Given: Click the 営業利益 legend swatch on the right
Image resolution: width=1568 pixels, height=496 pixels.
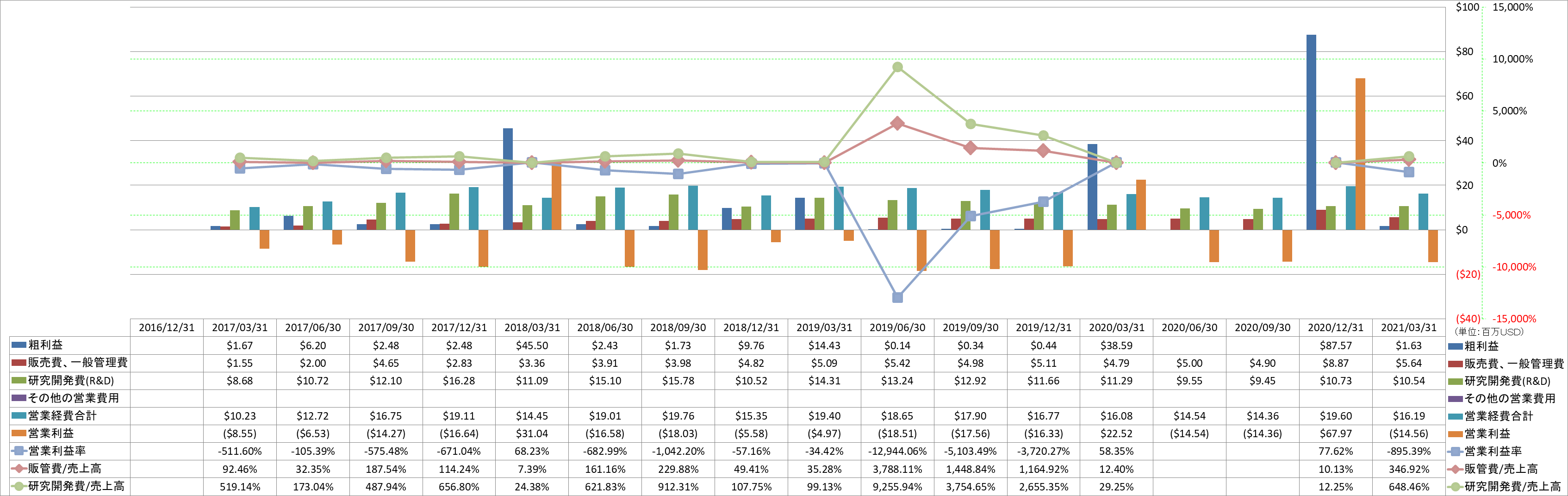Looking at the screenshot, I should [1456, 434].
